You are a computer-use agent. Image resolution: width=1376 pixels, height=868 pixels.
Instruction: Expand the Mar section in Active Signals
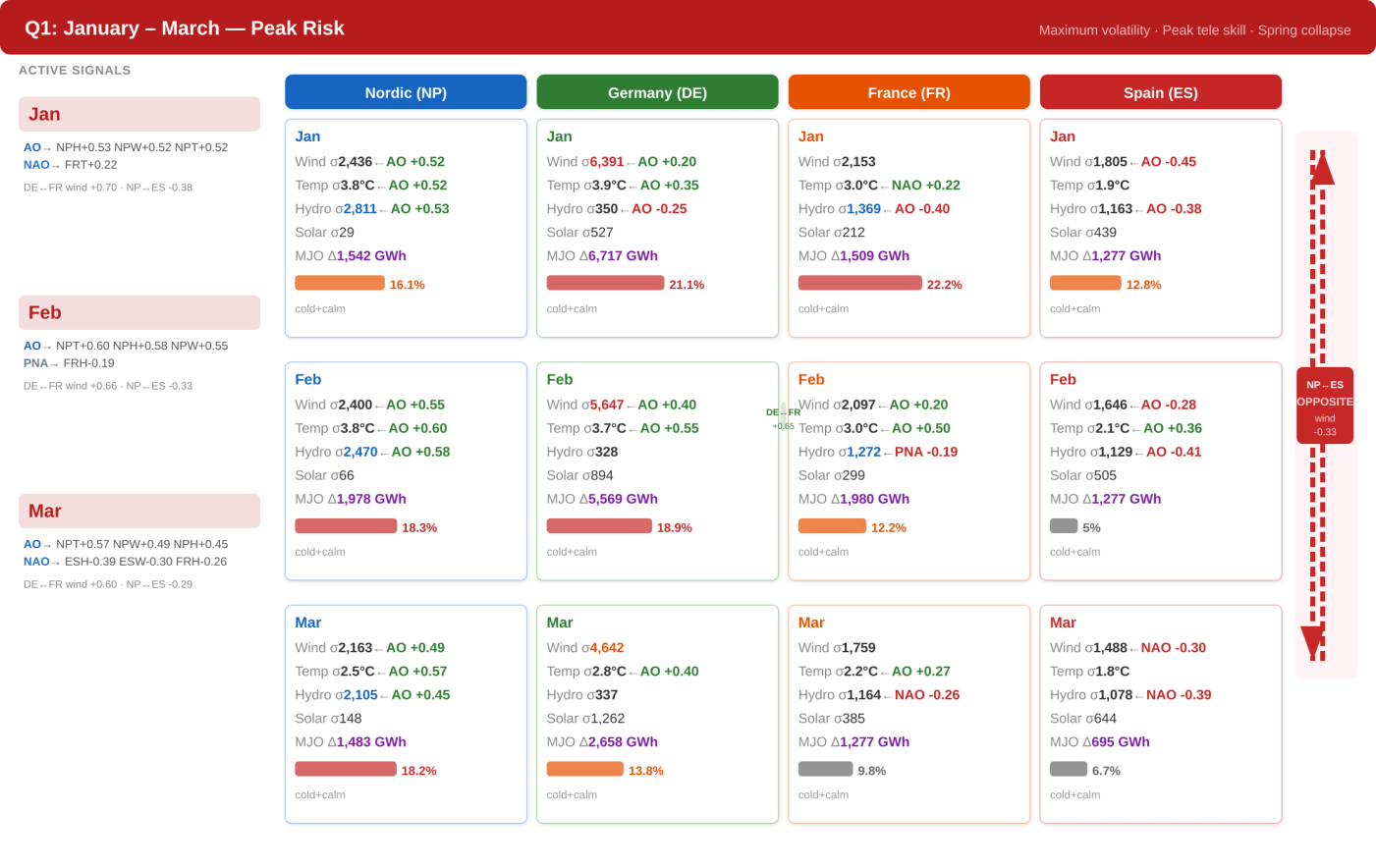coord(139,511)
